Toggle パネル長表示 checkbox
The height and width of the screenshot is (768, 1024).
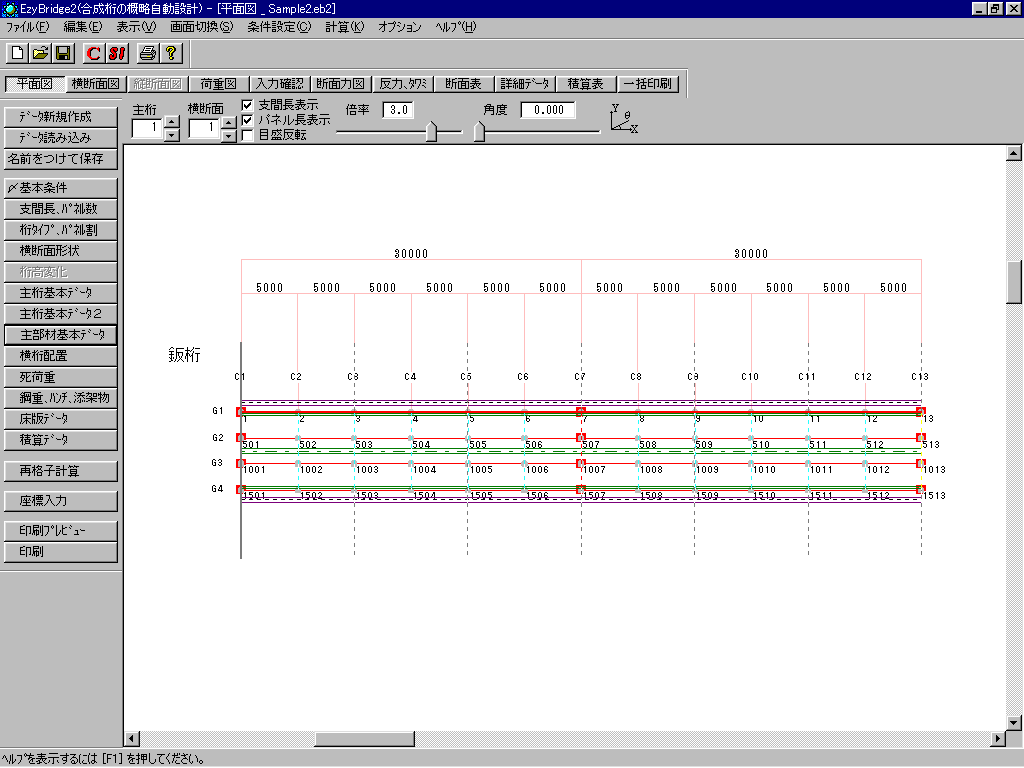248,120
